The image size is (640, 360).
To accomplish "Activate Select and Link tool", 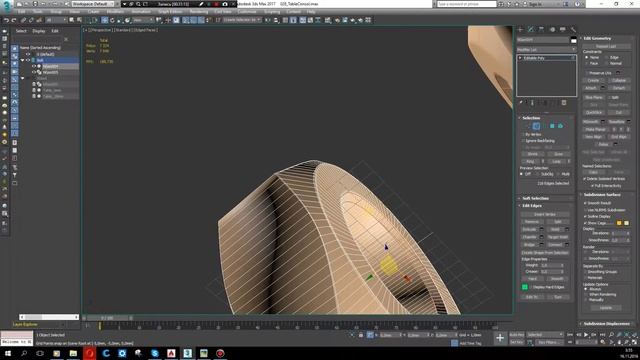I will tap(24, 20).
